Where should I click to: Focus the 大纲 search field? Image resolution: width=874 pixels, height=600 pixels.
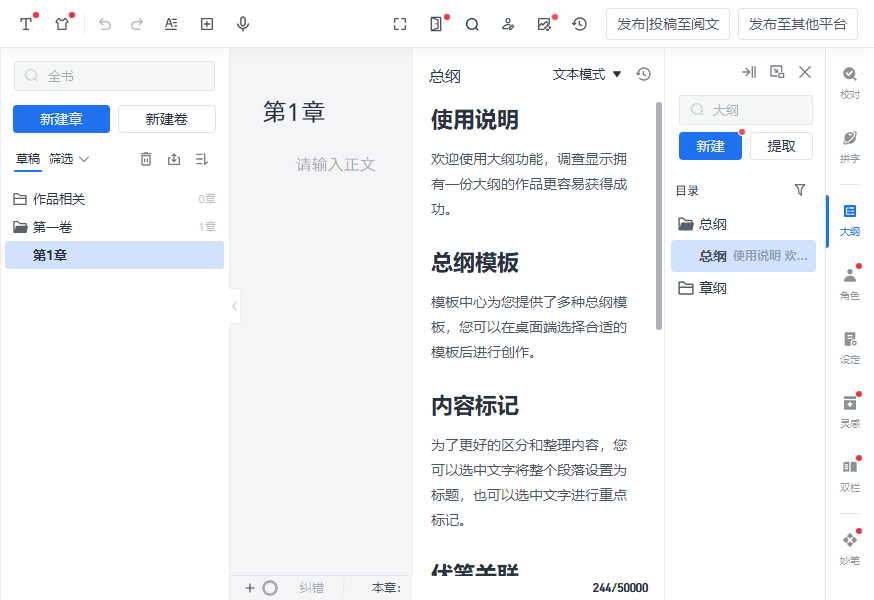746,110
